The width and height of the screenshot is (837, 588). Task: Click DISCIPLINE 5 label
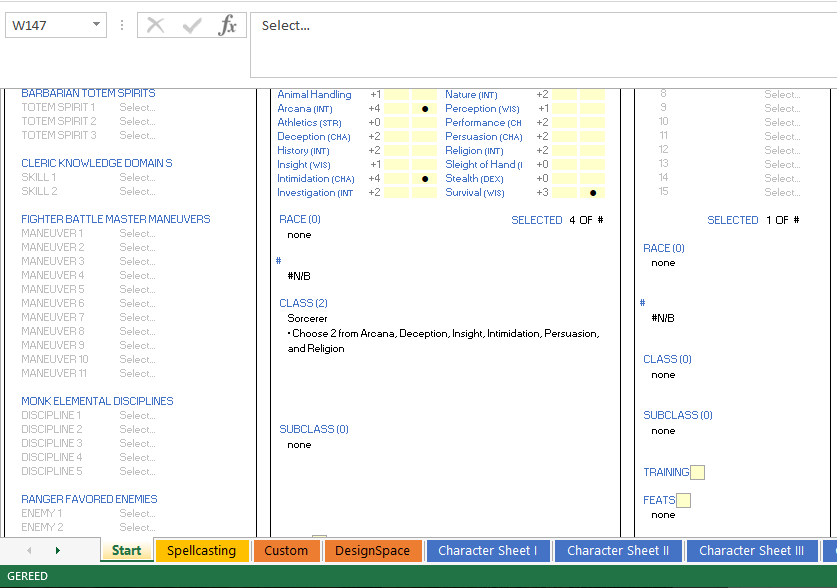coord(52,471)
